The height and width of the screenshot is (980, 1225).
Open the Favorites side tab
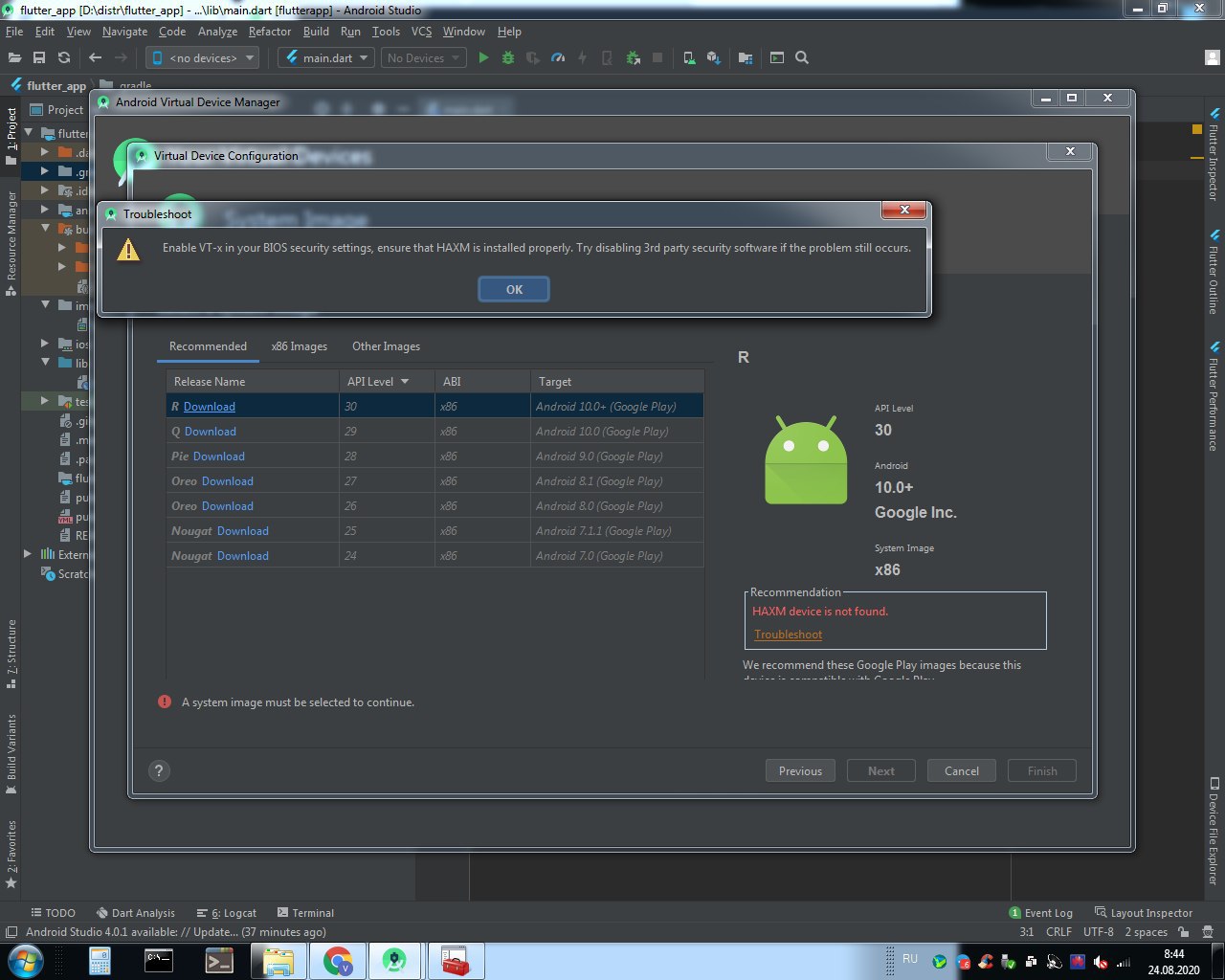(11, 855)
